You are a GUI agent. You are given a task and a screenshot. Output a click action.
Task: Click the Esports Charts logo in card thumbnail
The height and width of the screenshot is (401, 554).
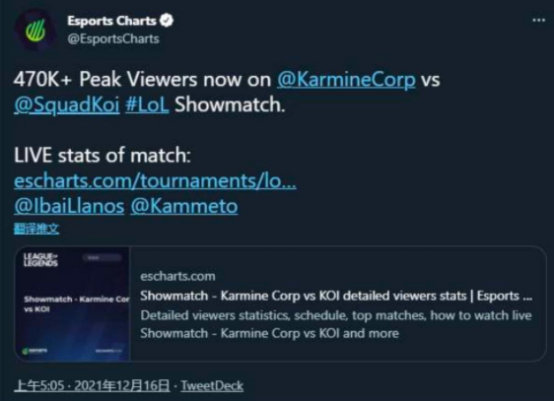tap(34, 351)
